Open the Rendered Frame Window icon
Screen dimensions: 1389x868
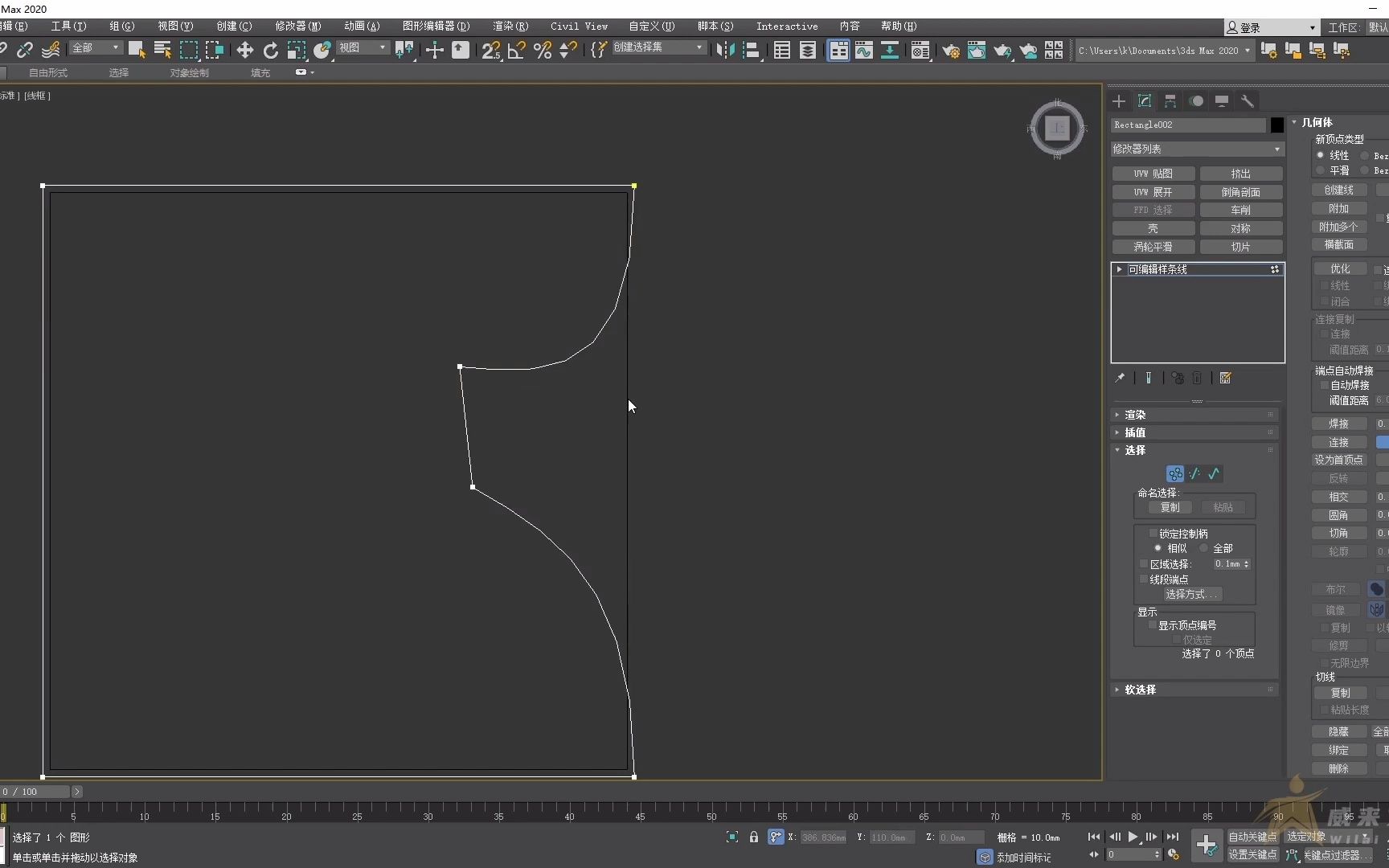[x=977, y=50]
